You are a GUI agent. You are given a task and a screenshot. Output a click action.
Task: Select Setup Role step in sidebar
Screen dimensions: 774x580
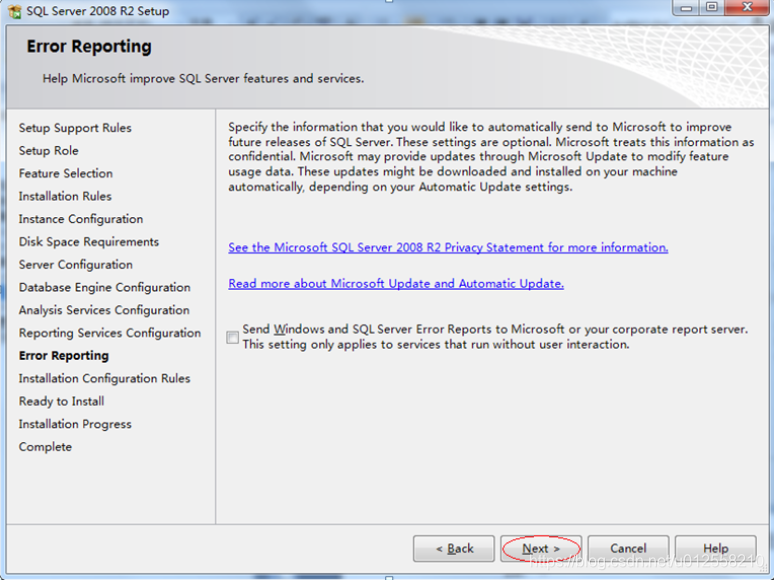[48, 151]
